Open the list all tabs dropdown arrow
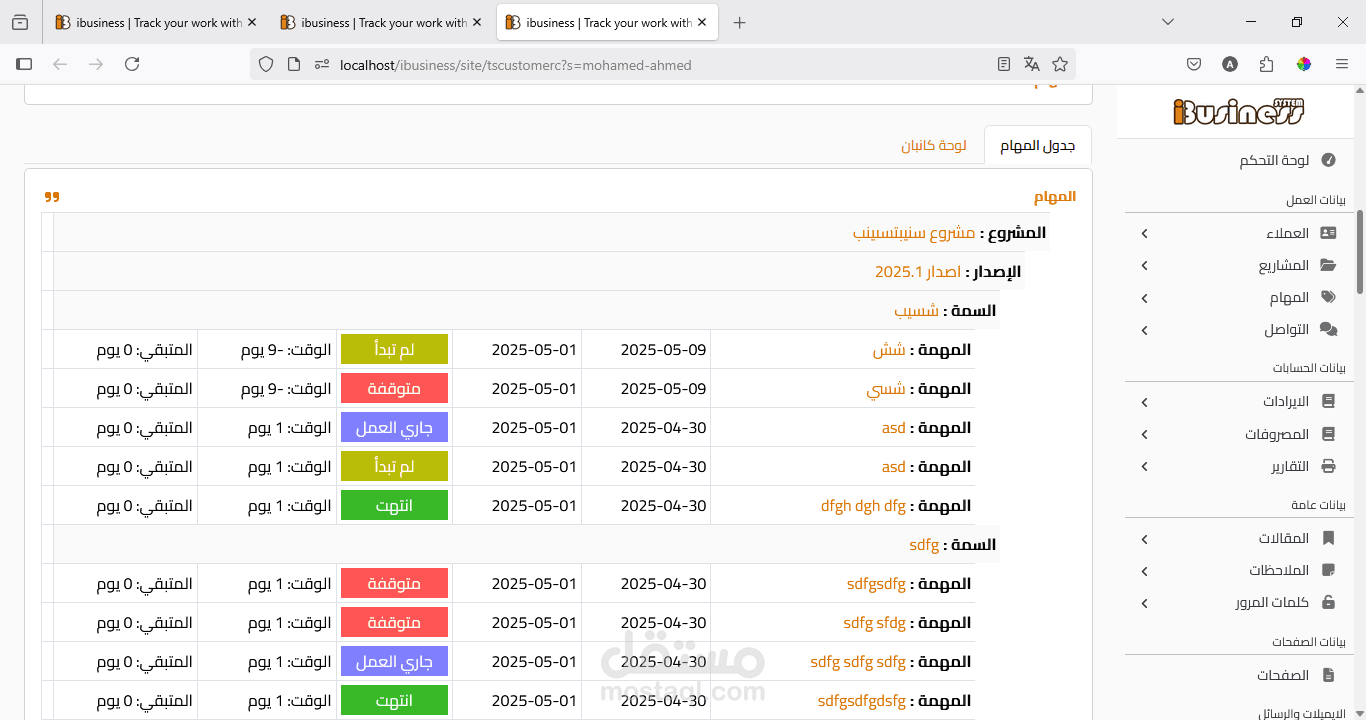Viewport: 1366px width, 720px height. (1168, 22)
